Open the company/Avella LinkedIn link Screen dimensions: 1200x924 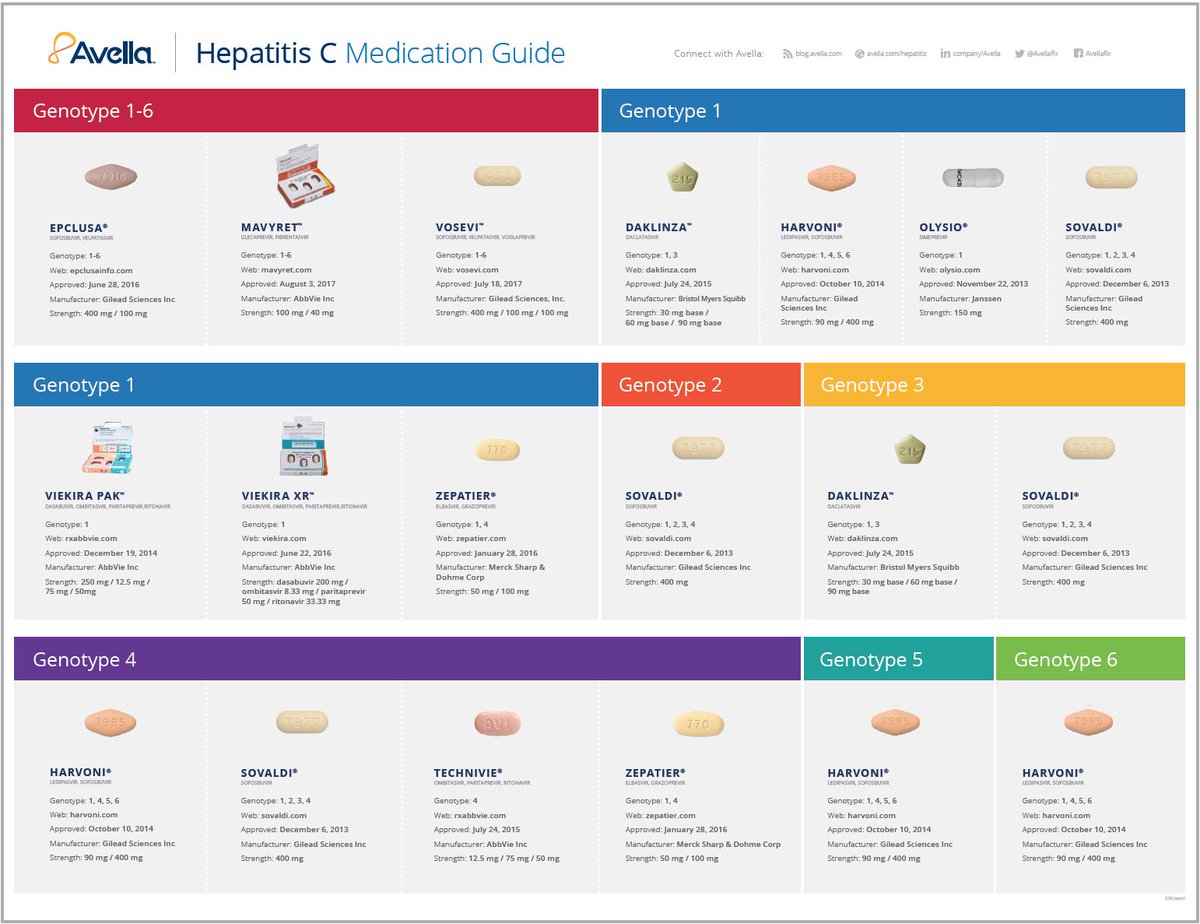point(978,53)
